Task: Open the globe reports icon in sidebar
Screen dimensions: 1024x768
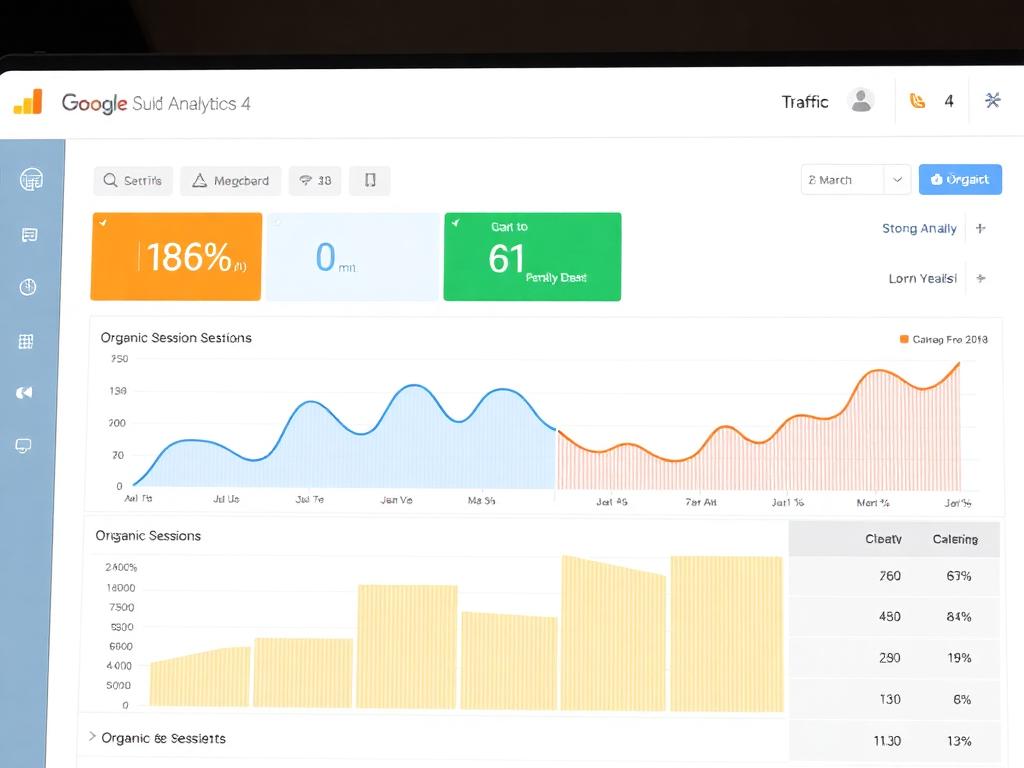Action: [x=31, y=179]
